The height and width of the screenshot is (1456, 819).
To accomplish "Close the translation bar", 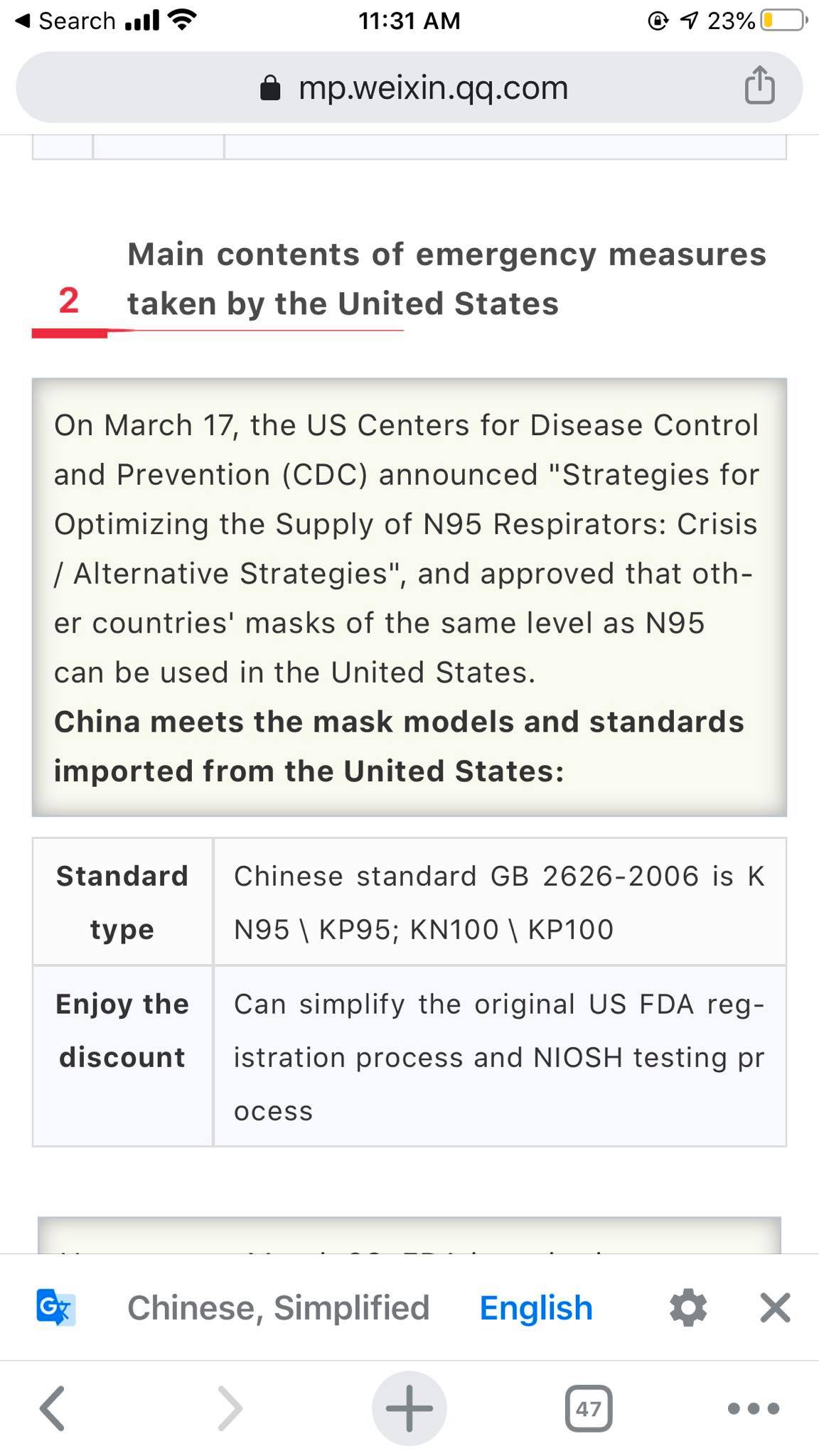I will [775, 1307].
